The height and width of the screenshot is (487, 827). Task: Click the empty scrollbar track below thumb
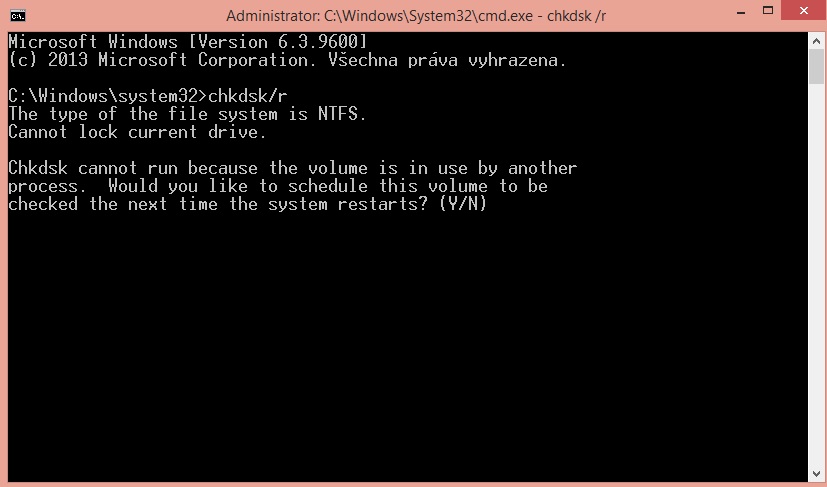click(816, 274)
